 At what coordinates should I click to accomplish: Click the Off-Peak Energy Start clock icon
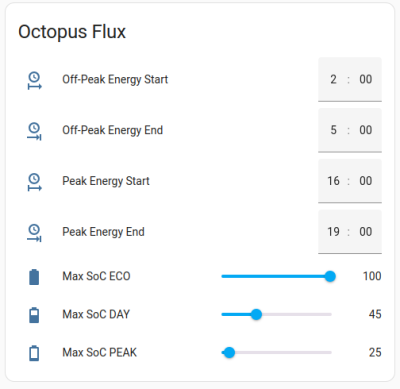(34, 80)
